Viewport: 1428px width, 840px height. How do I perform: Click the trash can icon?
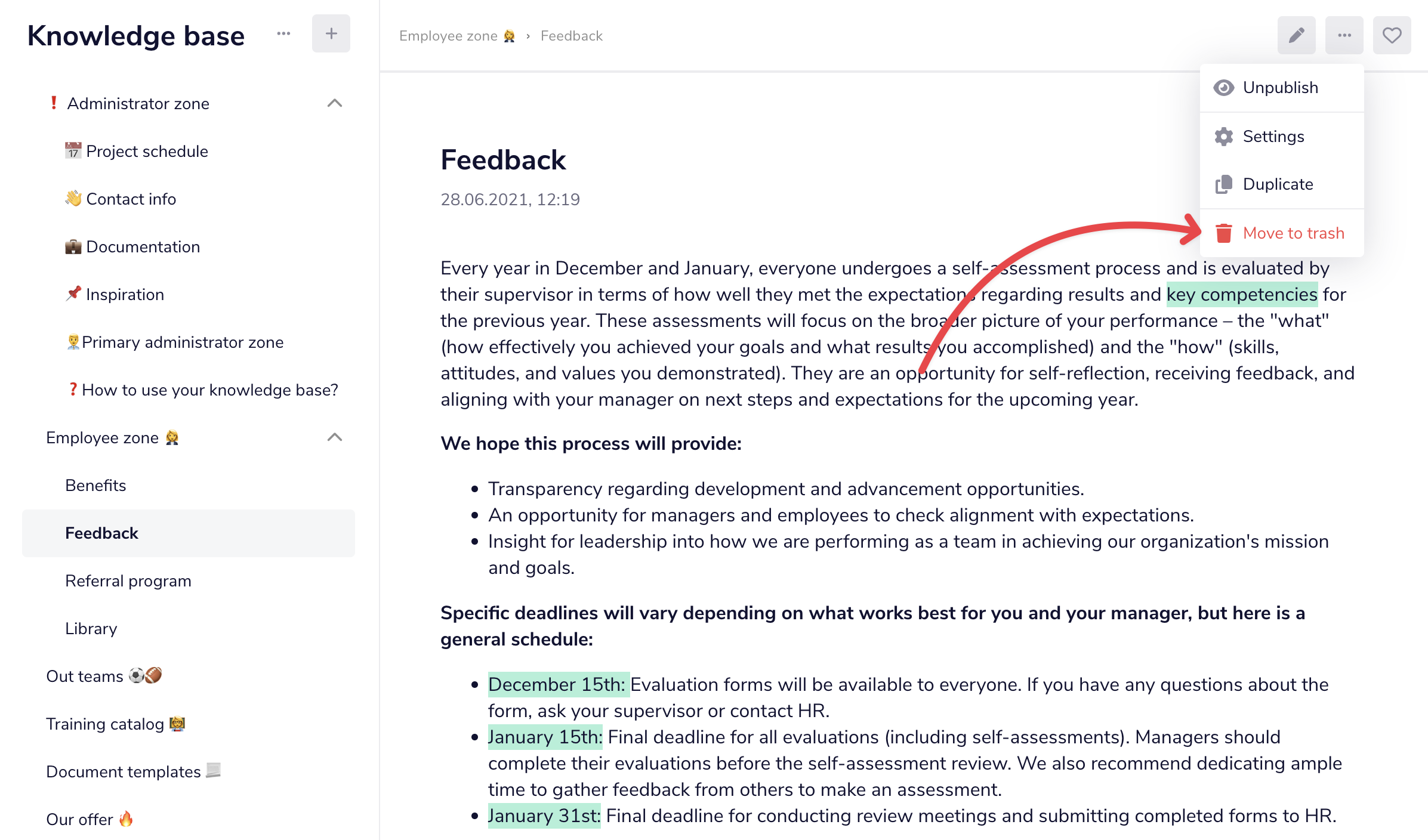coord(1224,233)
